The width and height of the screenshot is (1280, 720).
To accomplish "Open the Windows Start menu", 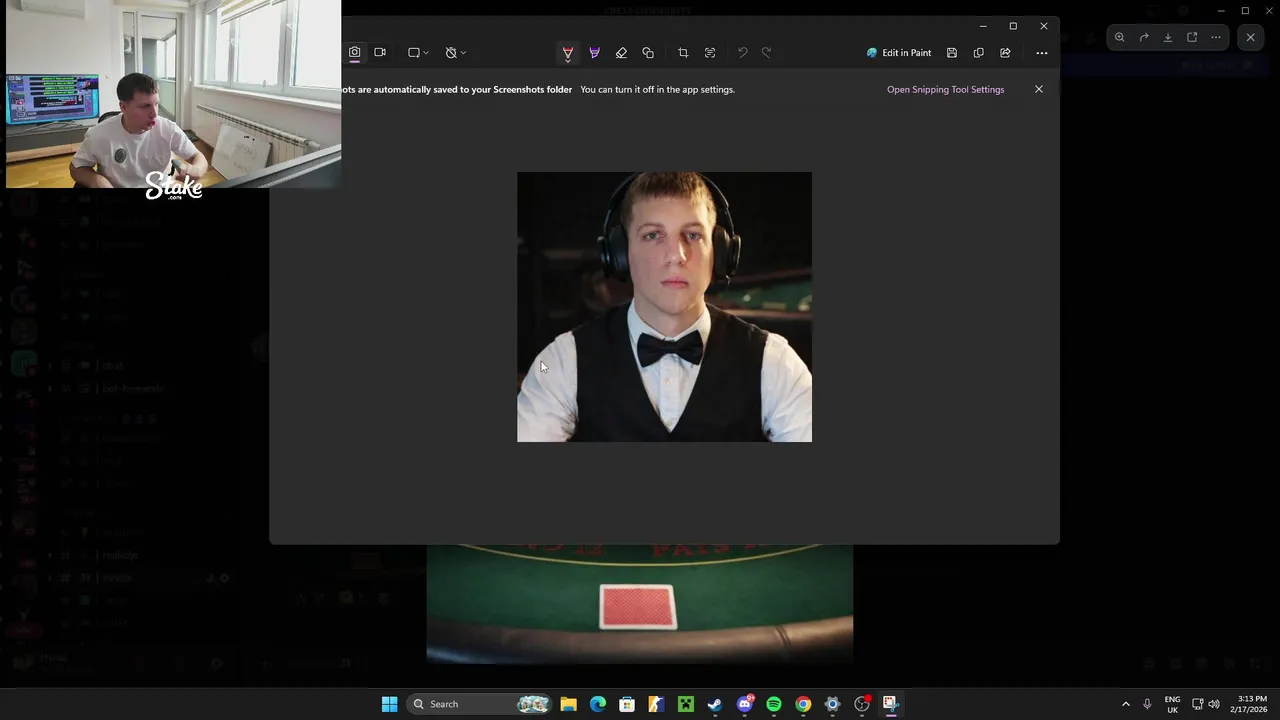I will point(389,704).
